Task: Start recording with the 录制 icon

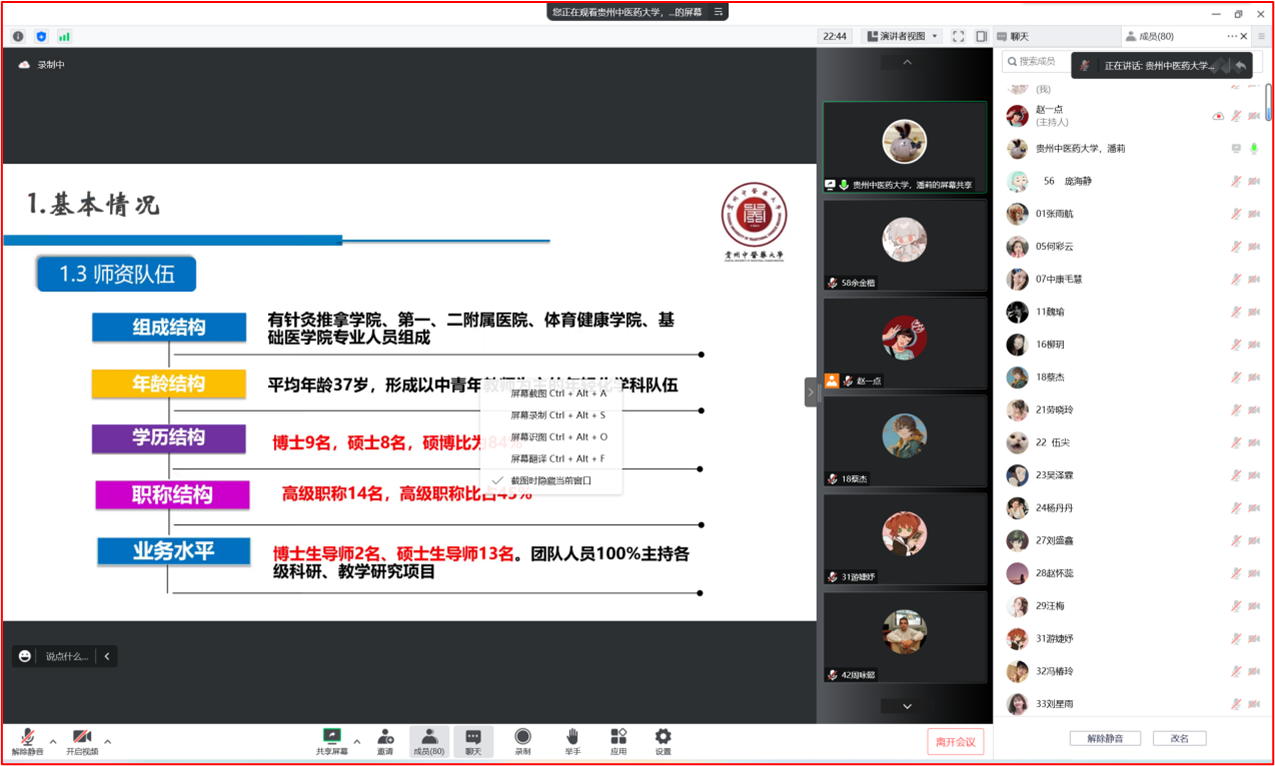Action: [x=522, y=741]
